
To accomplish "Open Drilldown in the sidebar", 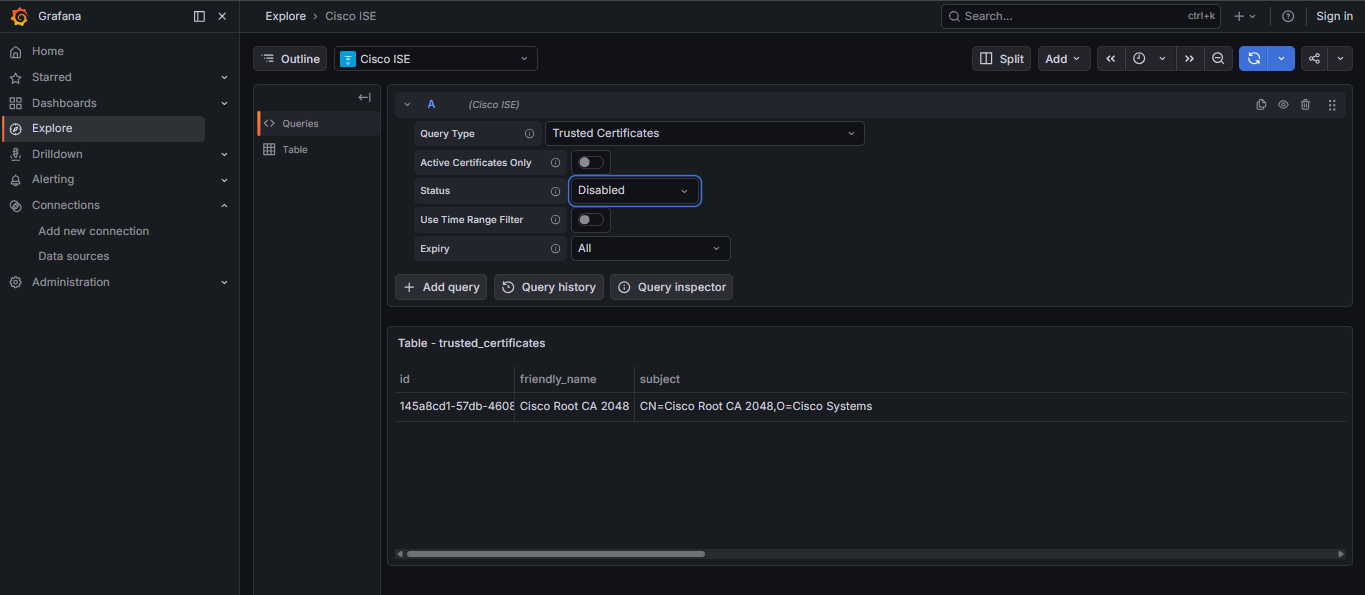I will pos(57,154).
